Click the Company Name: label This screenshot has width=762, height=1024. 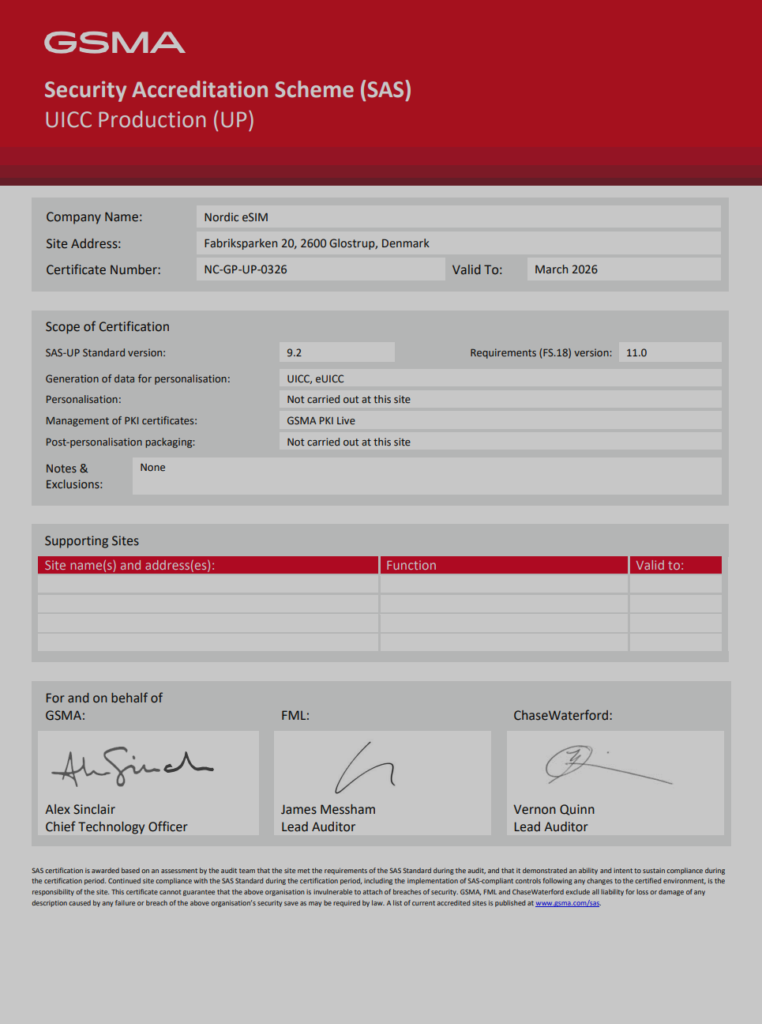pyautogui.click(x=94, y=217)
